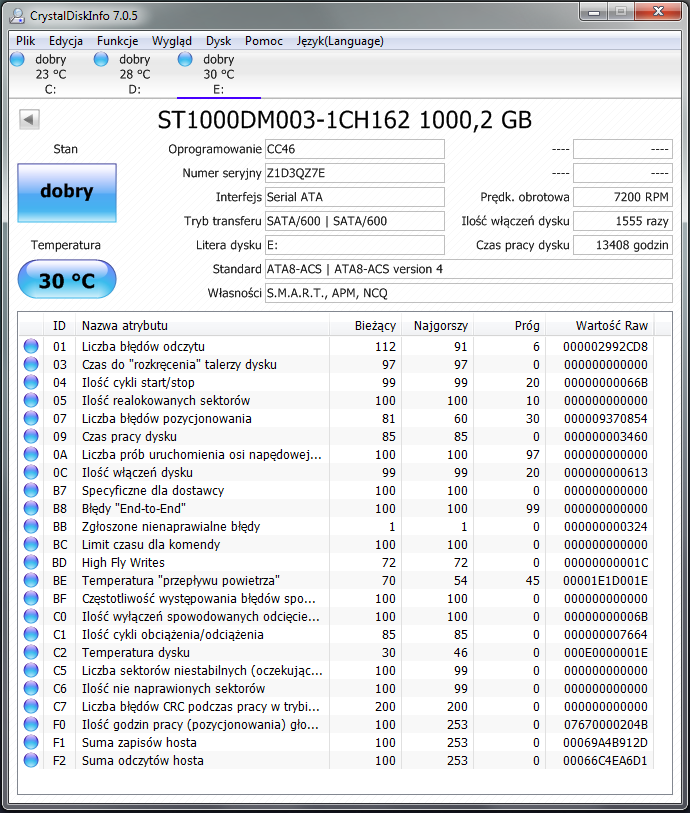This screenshot has width=690, height=813.
Task: Click the previous disk arrow button
Action: (29, 120)
